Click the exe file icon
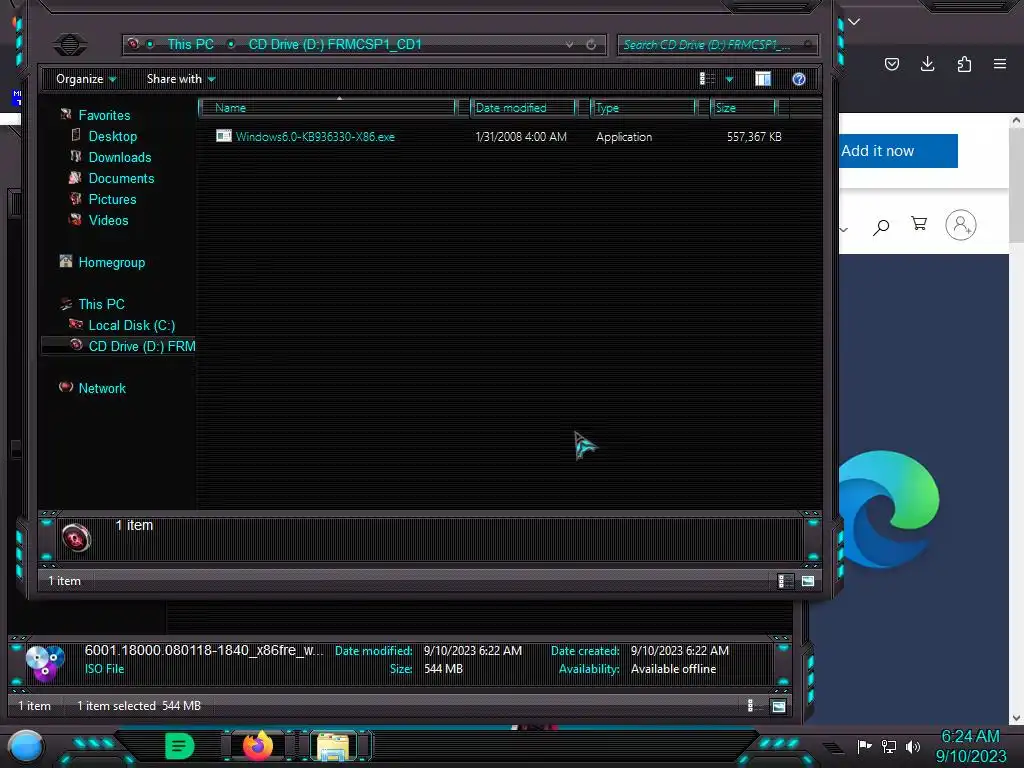1024x768 pixels. pyautogui.click(x=224, y=136)
